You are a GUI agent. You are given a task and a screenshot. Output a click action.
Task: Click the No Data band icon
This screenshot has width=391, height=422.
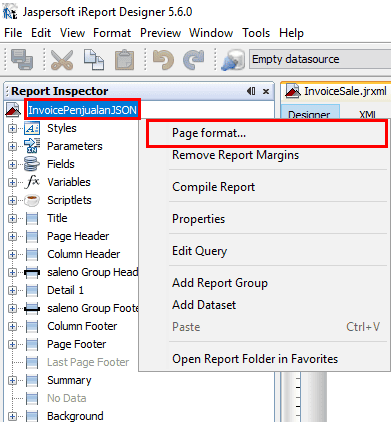point(32,398)
